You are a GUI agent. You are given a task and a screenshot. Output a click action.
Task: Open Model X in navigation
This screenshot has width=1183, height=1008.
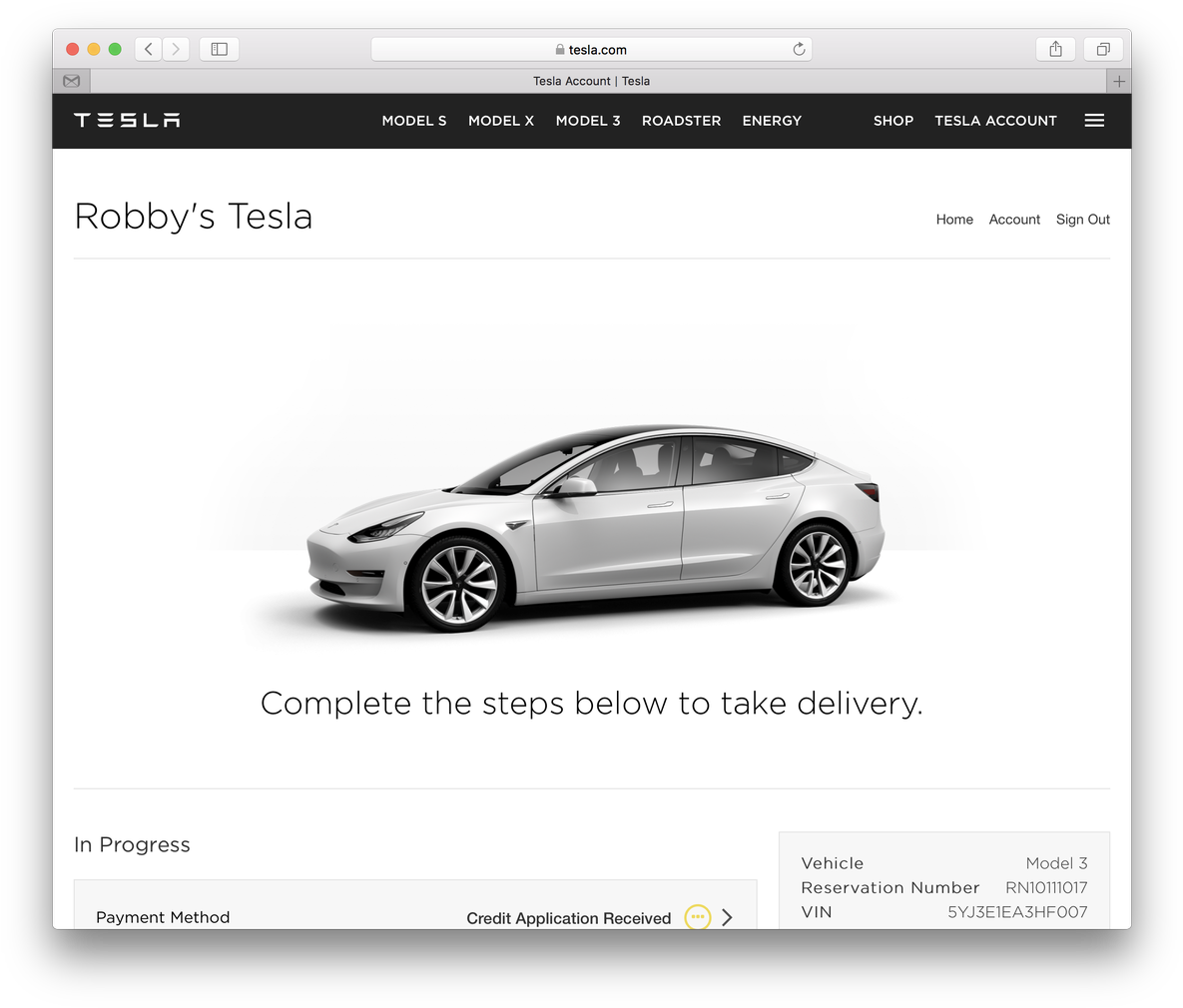501,121
